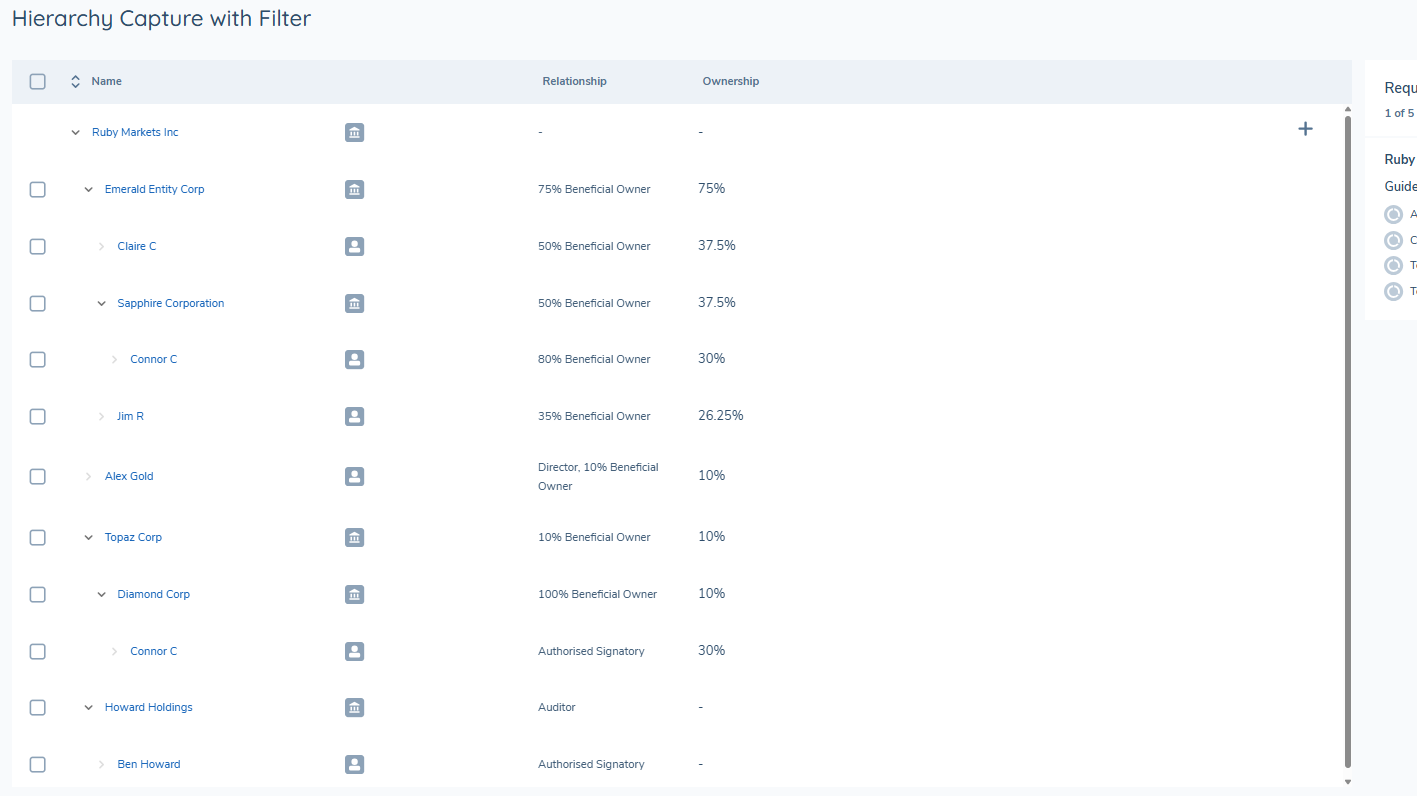
Task: Click the scrollbar down arrow
Action: [1347, 782]
